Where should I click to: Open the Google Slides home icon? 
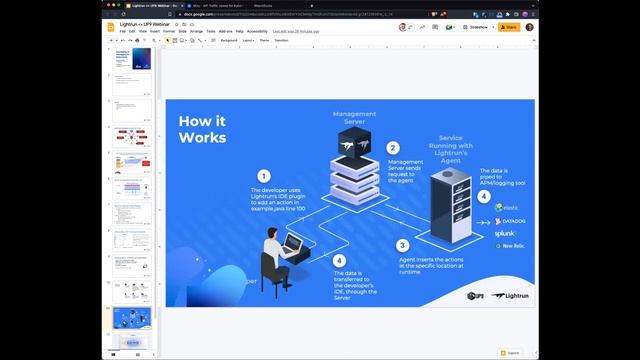pyautogui.click(x=111, y=27)
